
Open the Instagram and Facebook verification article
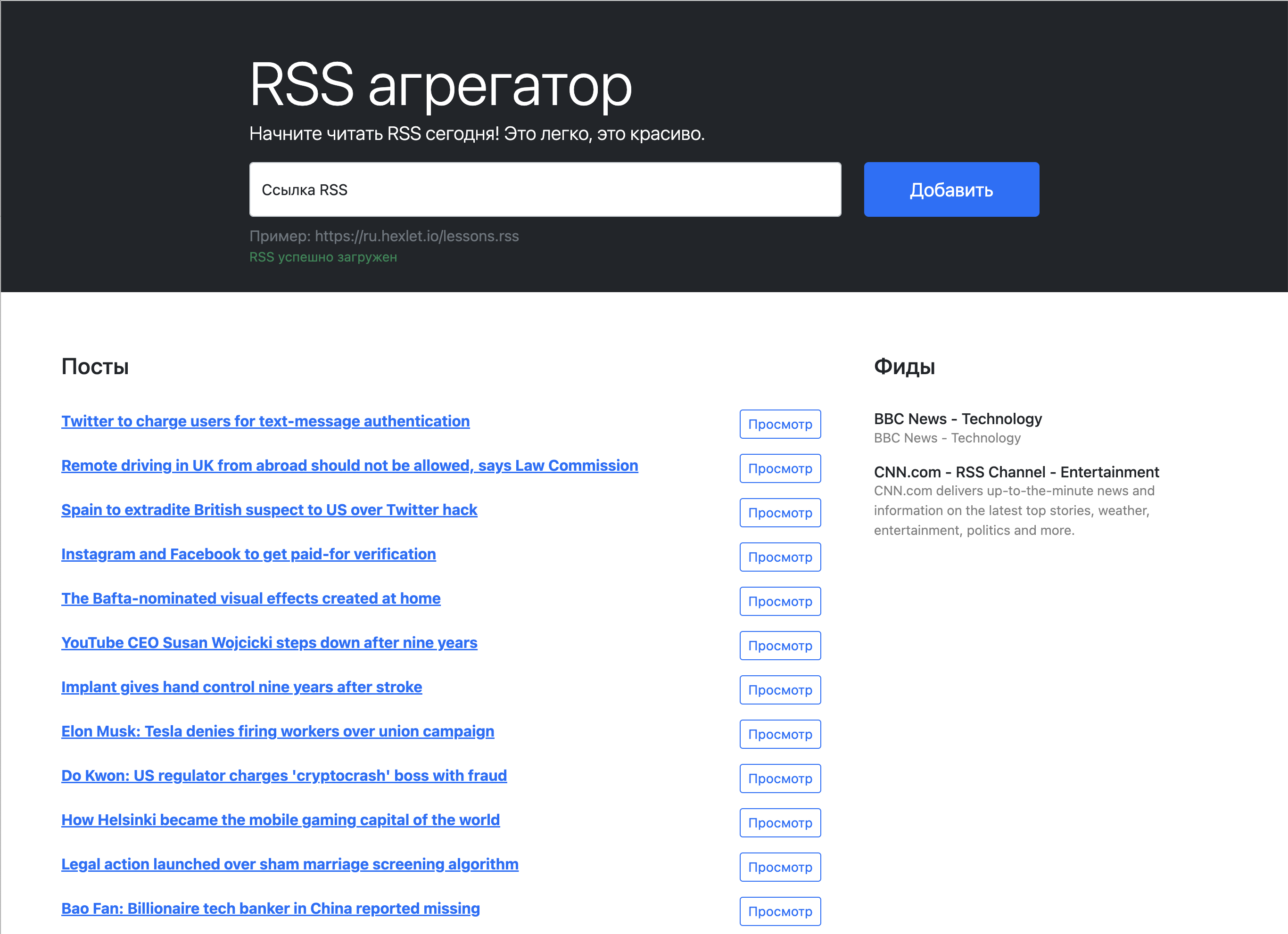tap(248, 554)
